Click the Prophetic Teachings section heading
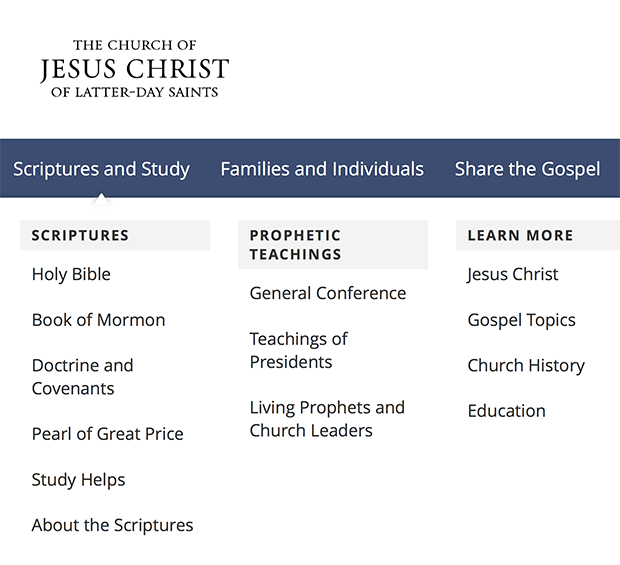The width and height of the screenshot is (620, 565). (333, 245)
